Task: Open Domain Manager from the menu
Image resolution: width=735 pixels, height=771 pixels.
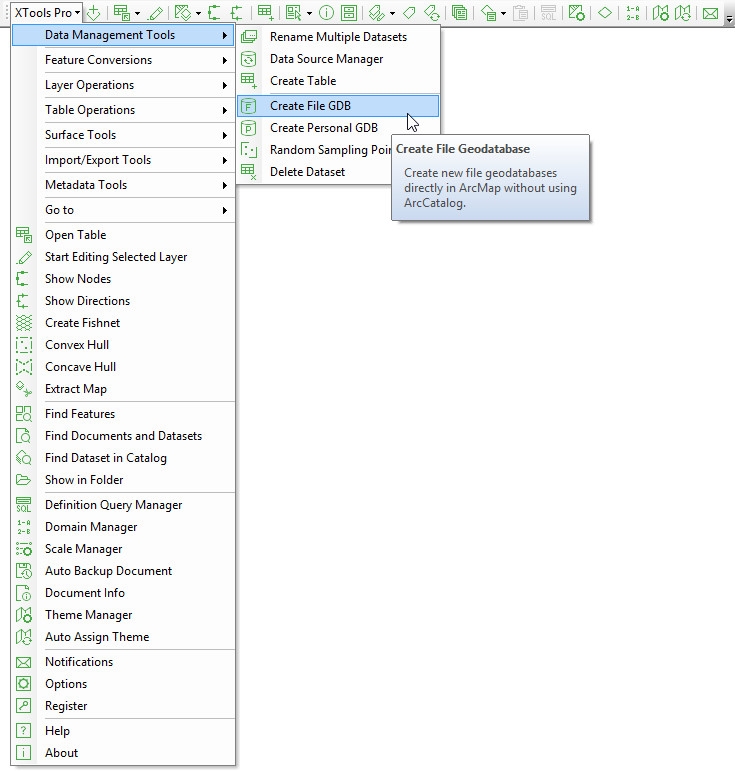Action: click(x=123, y=527)
